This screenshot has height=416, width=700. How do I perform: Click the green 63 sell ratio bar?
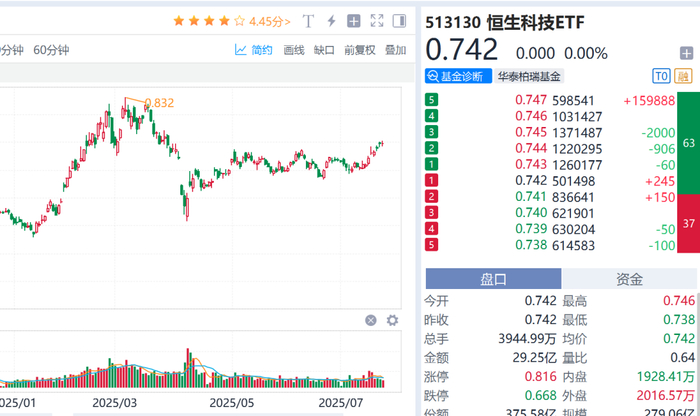click(688, 143)
